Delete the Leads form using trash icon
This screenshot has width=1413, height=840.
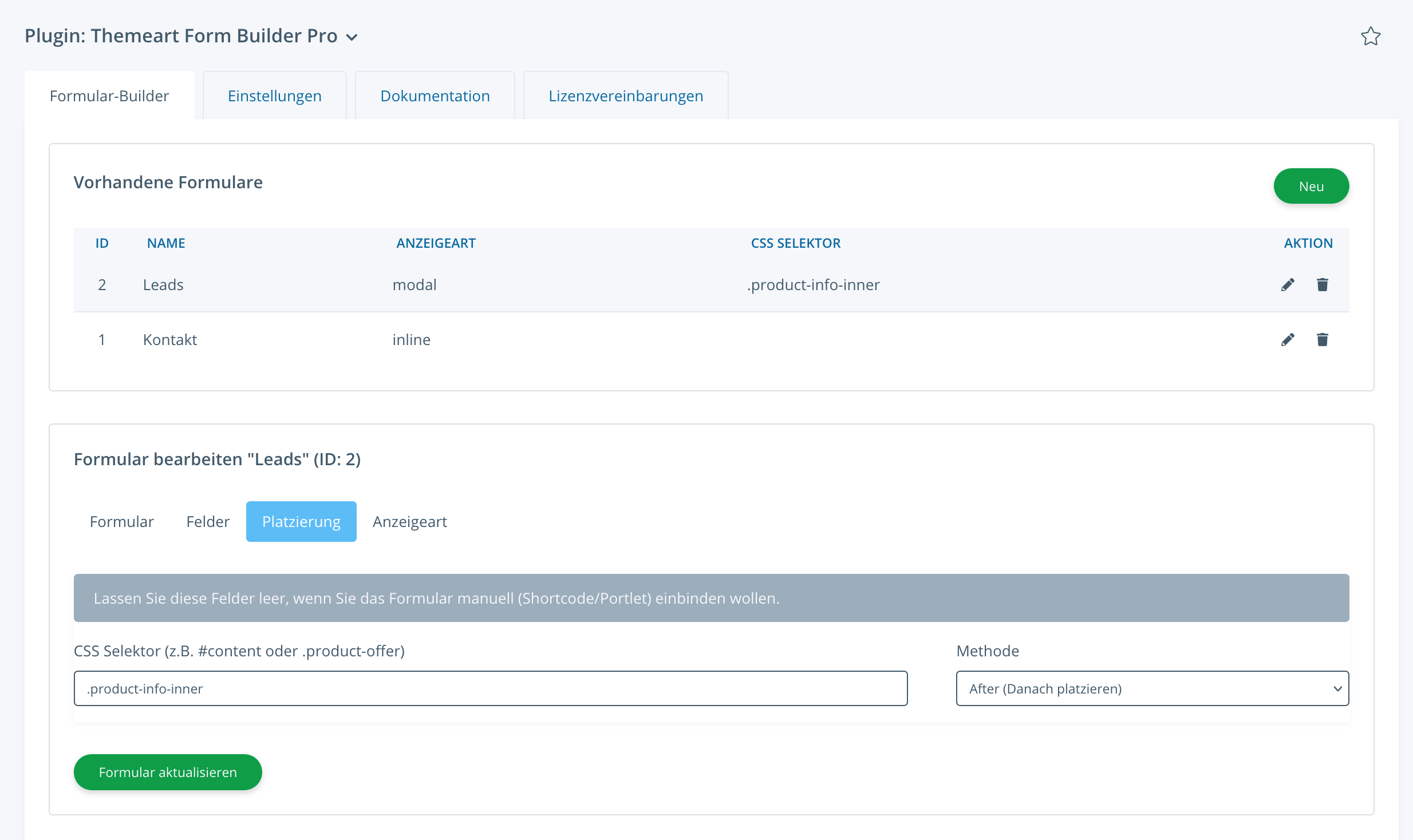[1322, 285]
